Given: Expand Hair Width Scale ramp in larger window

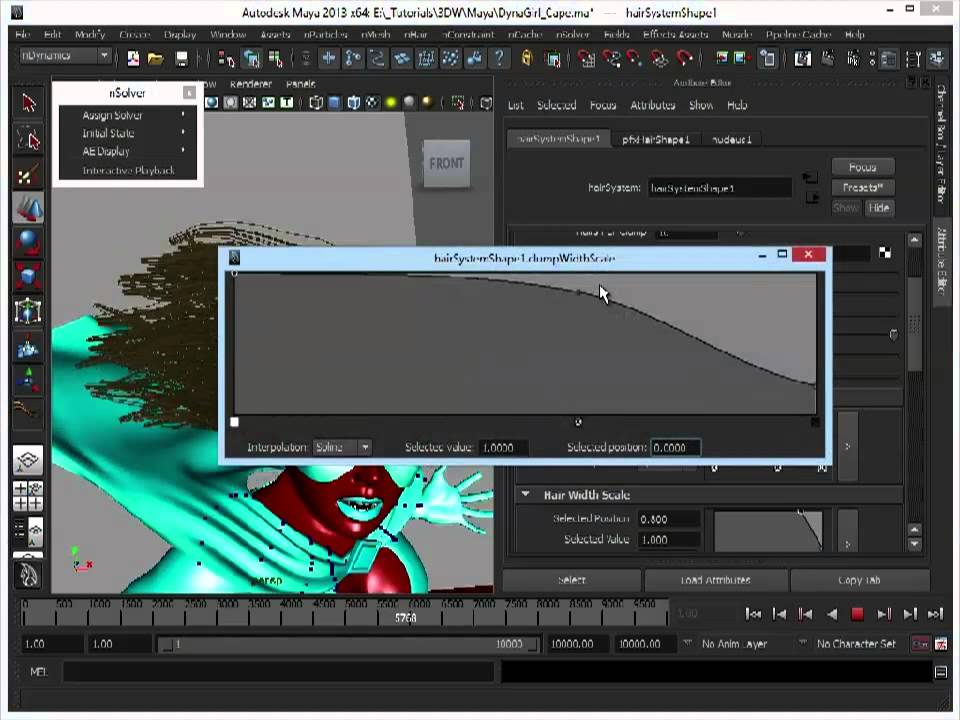Looking at the screenshot, I should 848,531.
